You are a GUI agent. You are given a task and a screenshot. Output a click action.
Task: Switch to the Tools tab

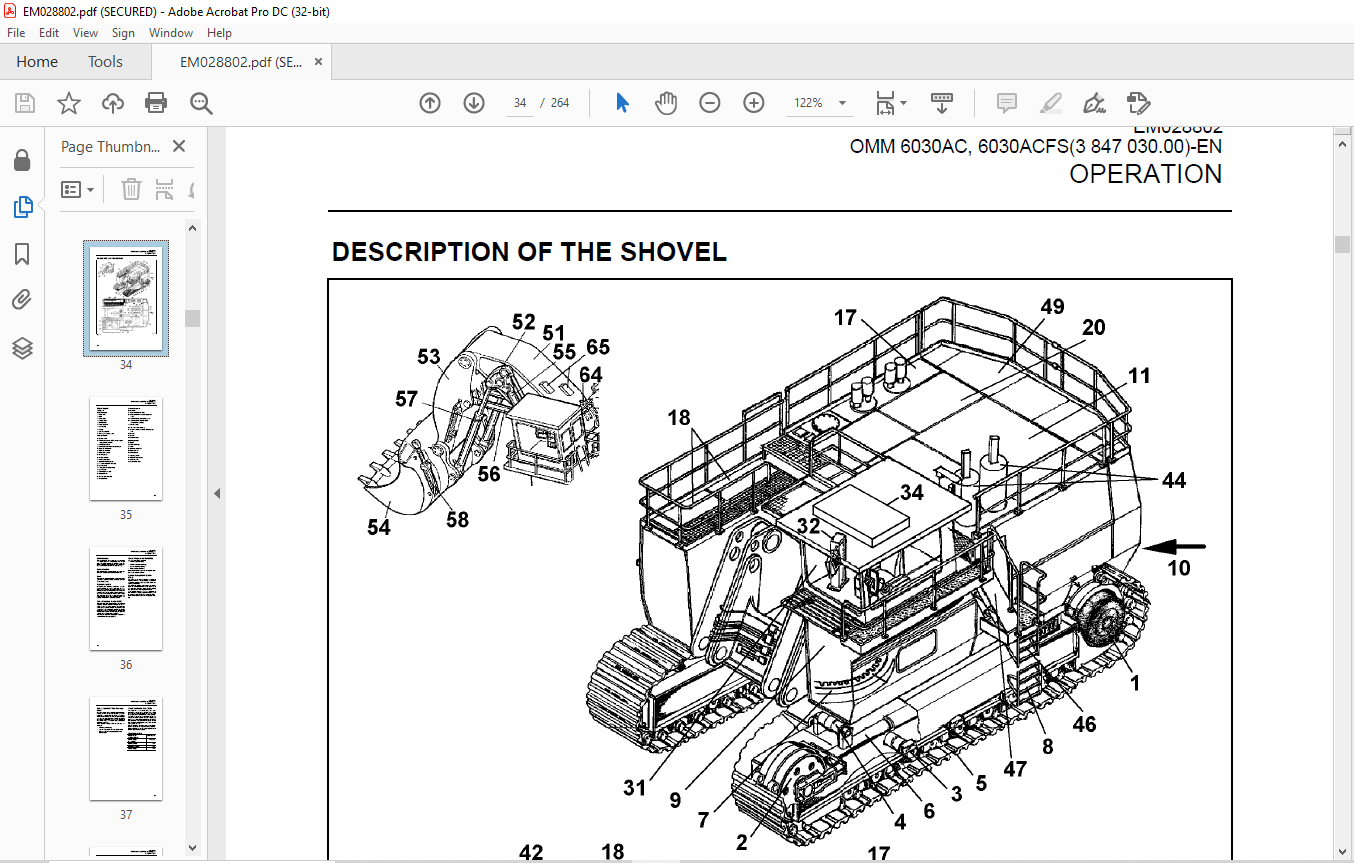coord(105,61)
